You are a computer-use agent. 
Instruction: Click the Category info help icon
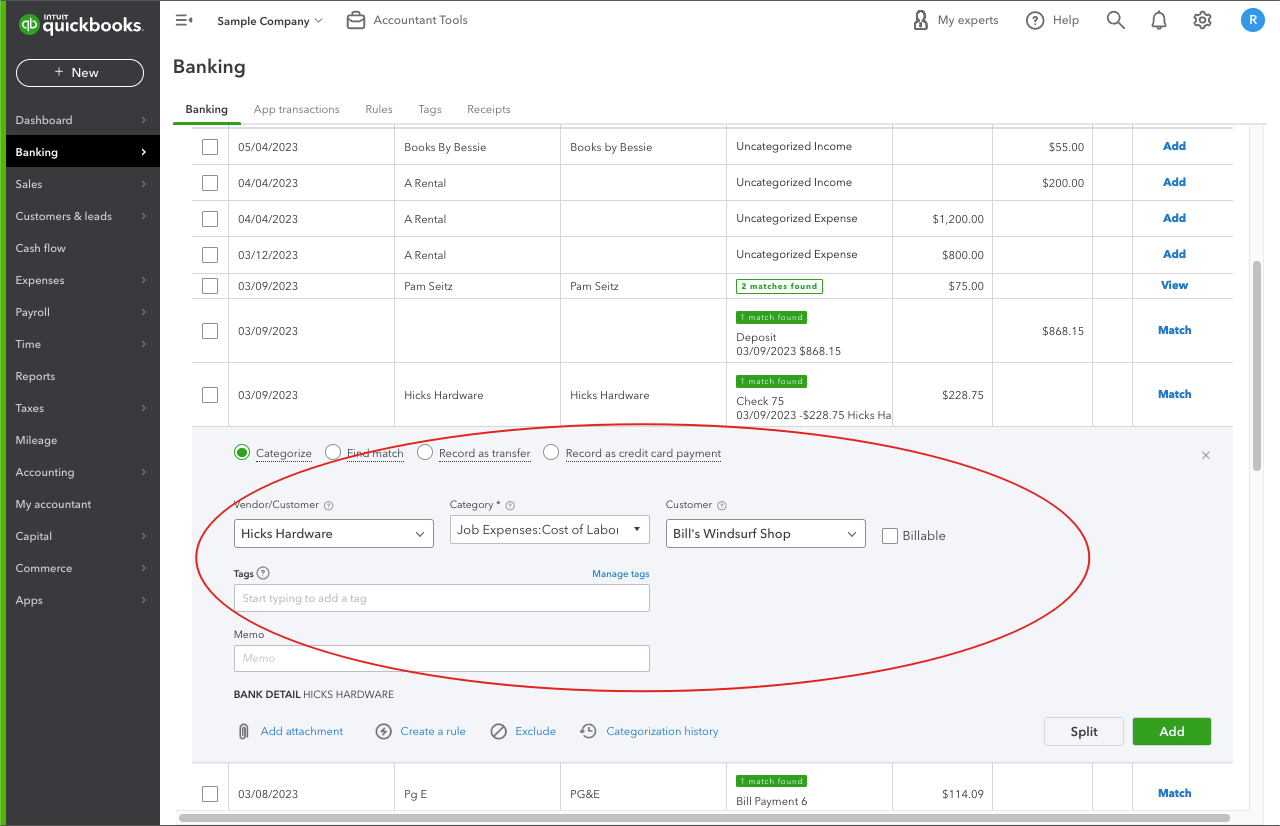[510, 506]
